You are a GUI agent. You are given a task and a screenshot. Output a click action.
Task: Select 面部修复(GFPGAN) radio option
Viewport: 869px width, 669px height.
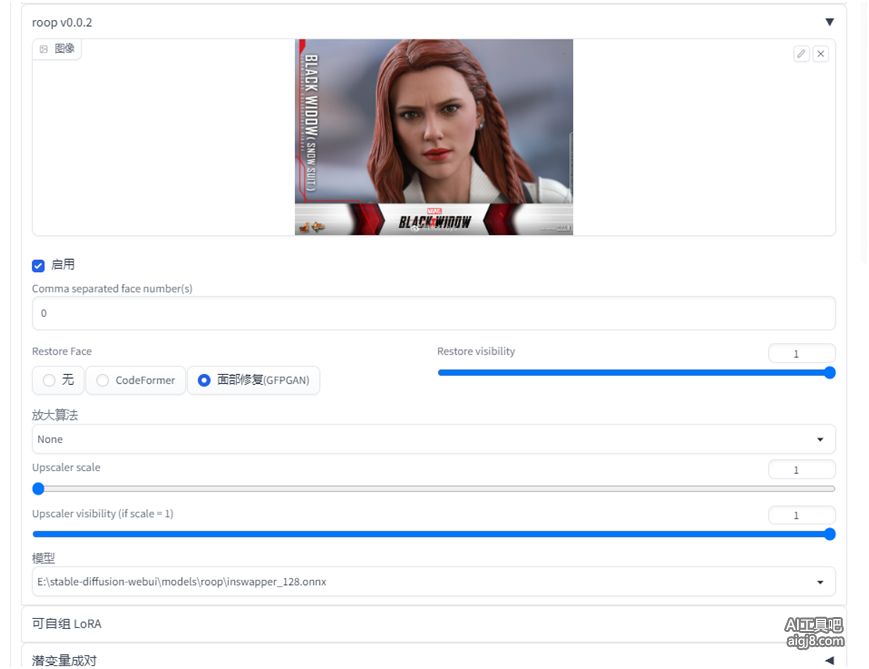coord(254,380)
